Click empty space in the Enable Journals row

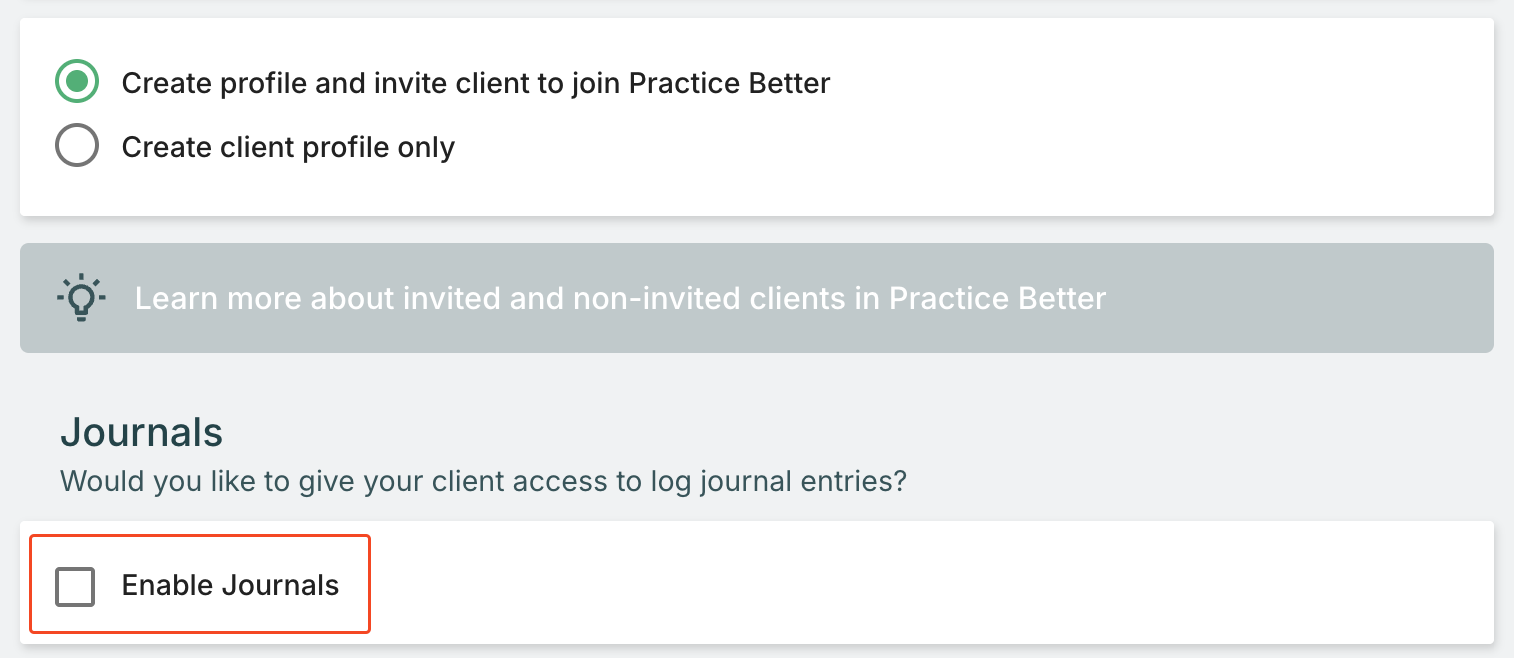tap(900, 584)
